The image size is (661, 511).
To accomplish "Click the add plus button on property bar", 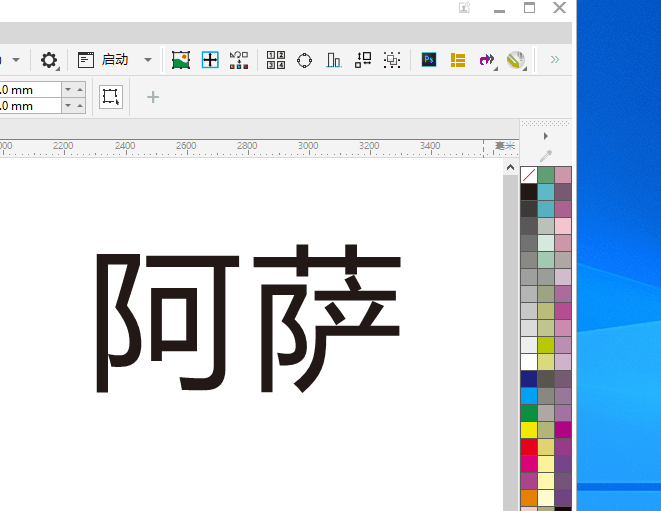I will pyautogui.click(x=153, y=97).
